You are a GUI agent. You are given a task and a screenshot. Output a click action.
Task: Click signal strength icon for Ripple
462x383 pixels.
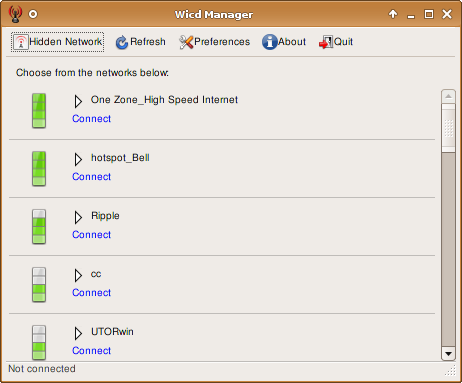[x=39, y=227]
